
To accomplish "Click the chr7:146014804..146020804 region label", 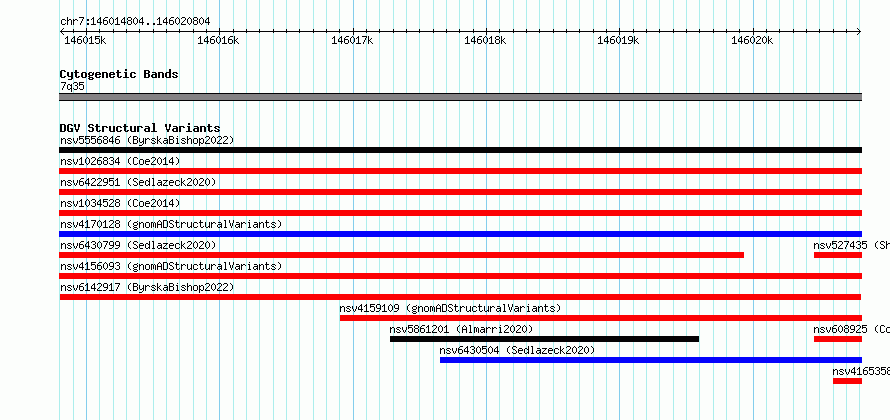I will click(x=135, y=21).
